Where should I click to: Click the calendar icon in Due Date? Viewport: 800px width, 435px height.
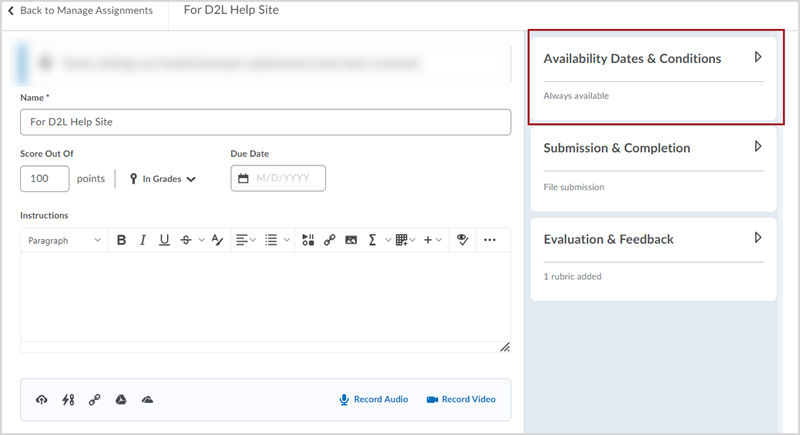[243, 178]
